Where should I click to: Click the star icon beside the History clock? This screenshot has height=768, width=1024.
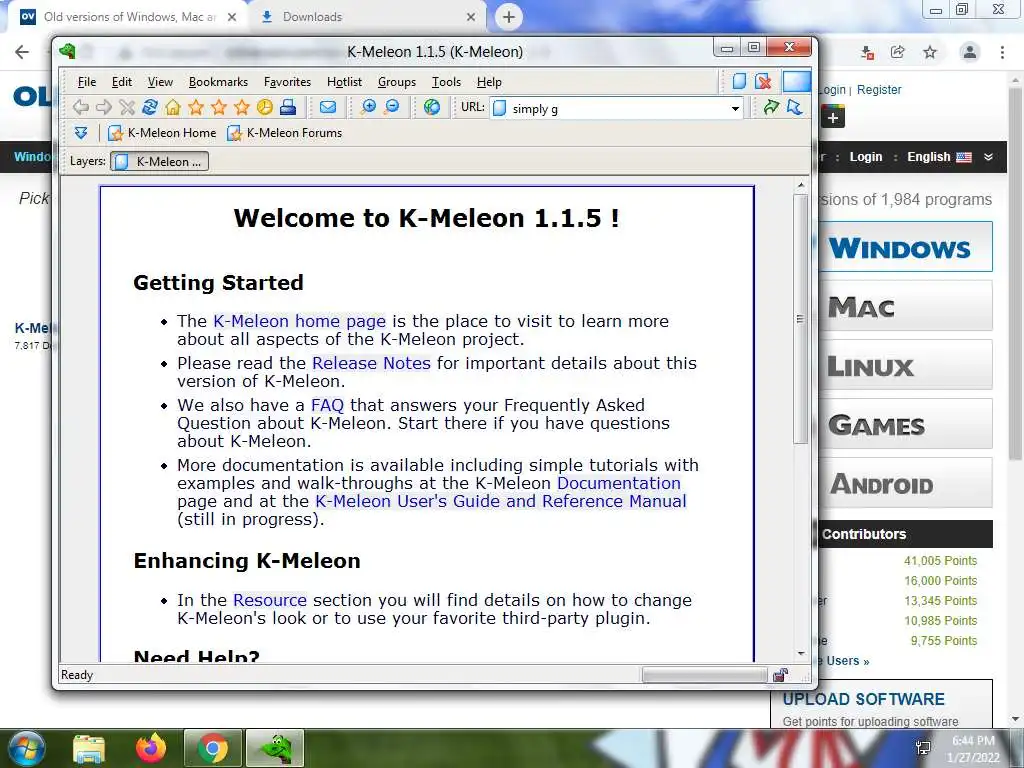pos(242,107)
